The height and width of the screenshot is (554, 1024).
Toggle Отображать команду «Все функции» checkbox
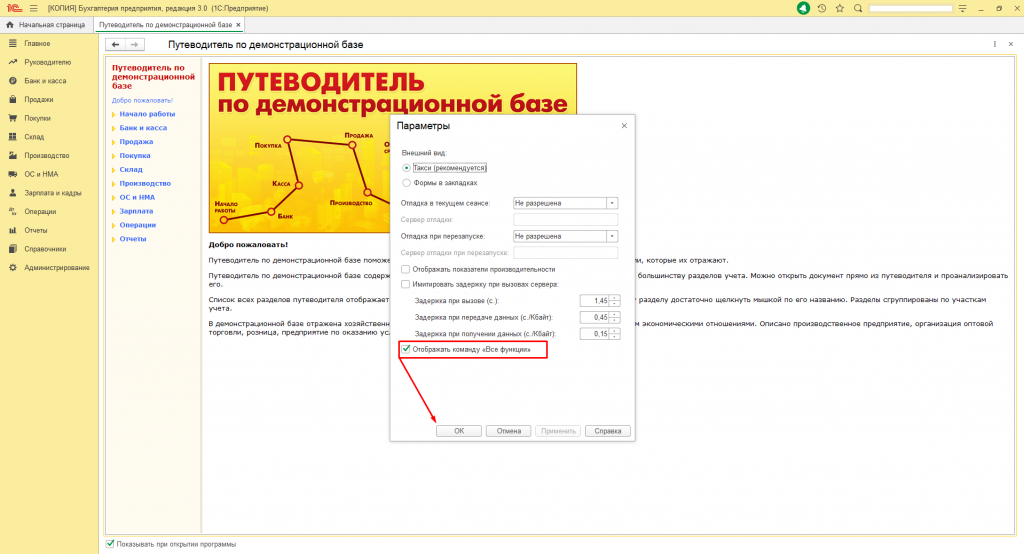pyautogui.click(x=406, y=349)
